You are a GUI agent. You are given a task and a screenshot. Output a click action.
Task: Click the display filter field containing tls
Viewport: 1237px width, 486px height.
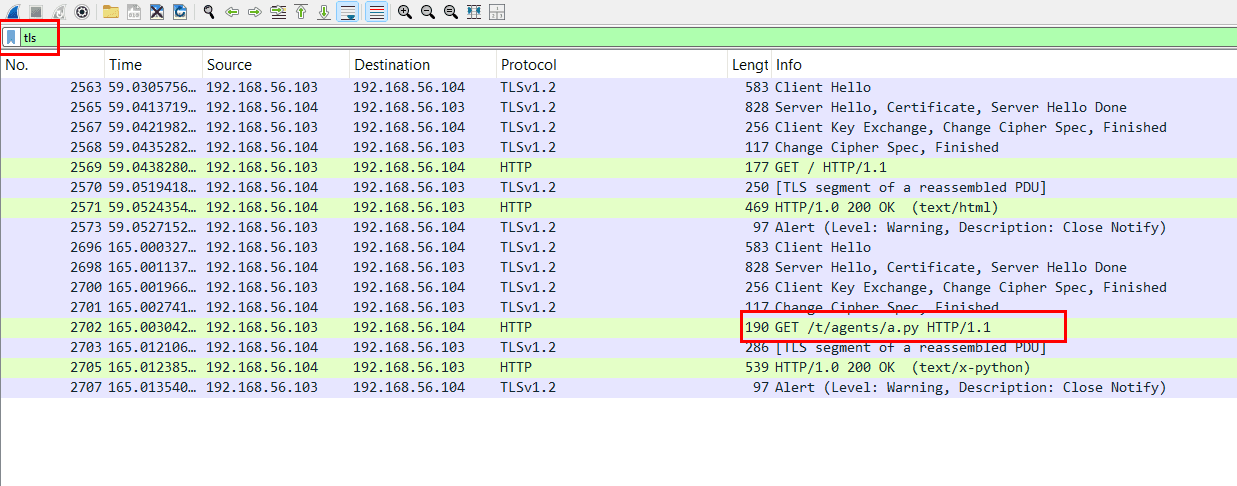600,37
